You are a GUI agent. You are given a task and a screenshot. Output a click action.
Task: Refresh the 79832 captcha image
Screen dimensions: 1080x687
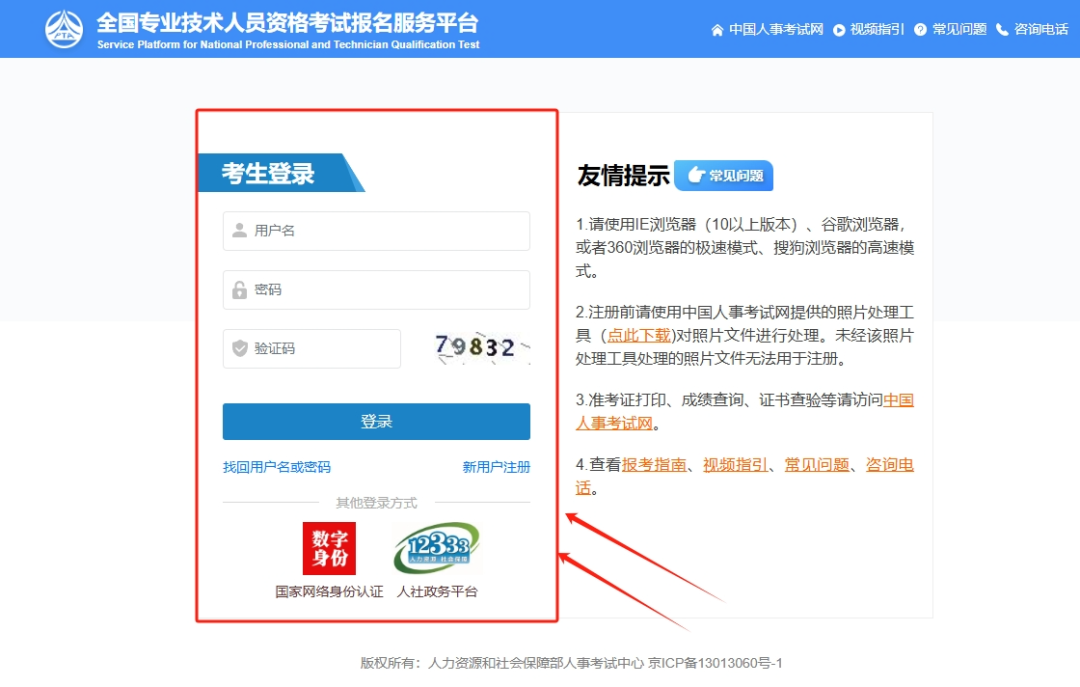click(x=481, y=347)
